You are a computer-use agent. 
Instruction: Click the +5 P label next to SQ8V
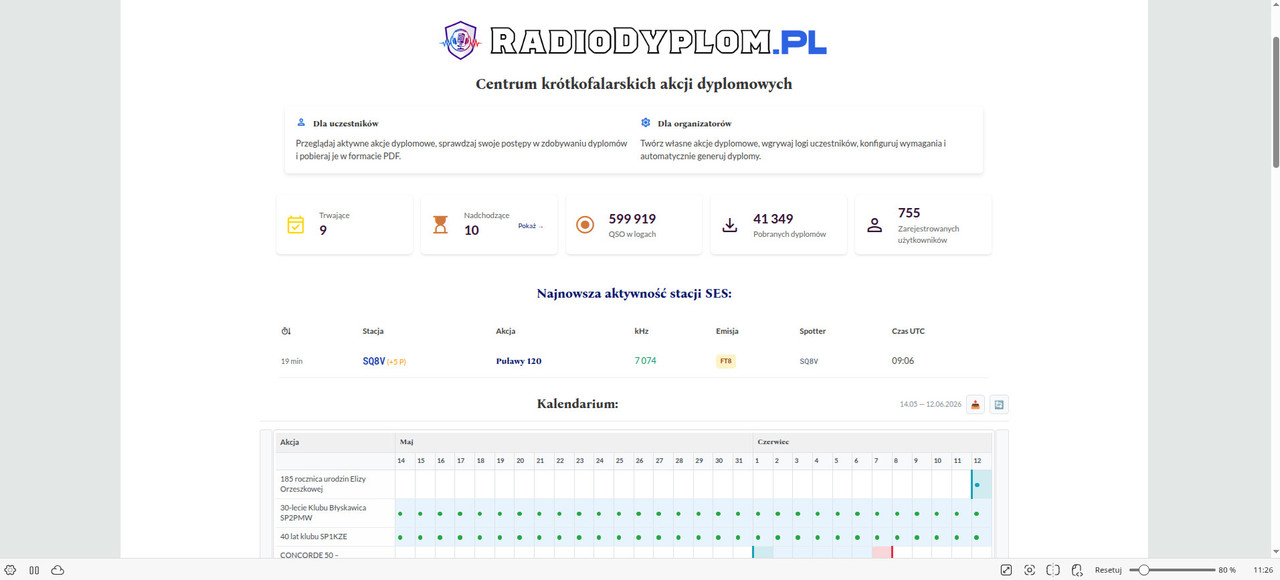coord(396,361)
